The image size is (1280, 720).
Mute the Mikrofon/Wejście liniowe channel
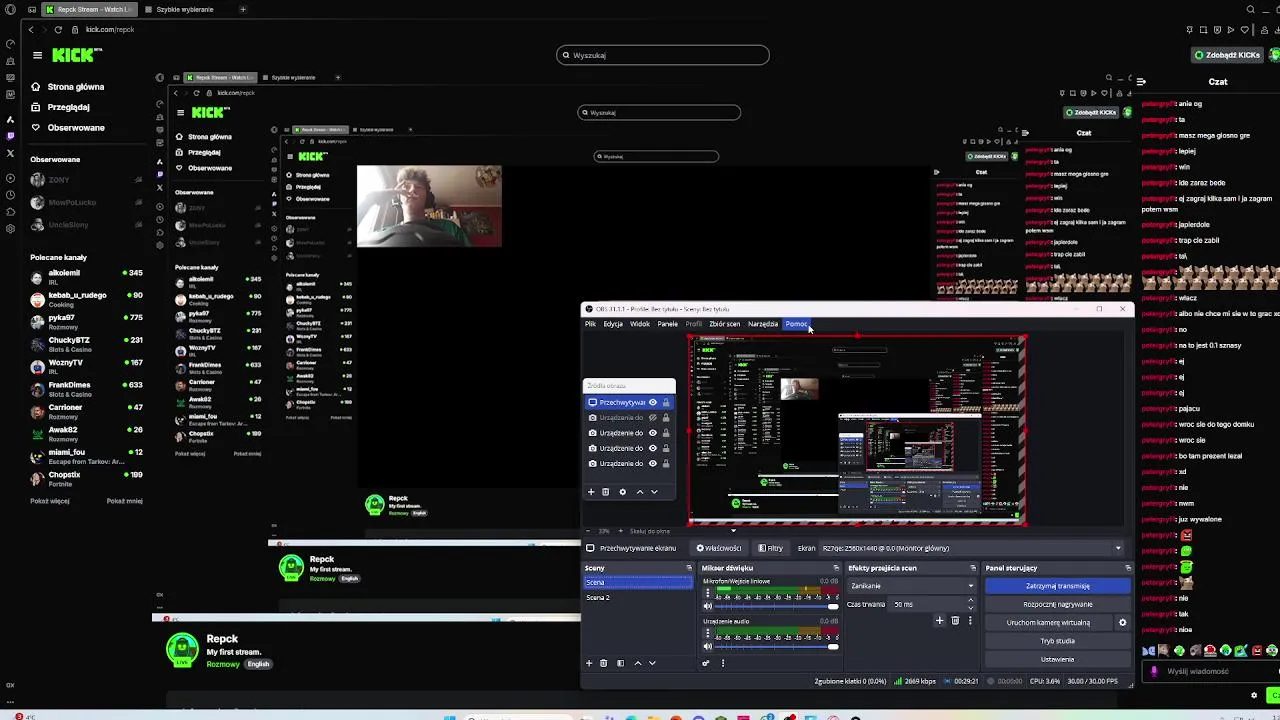(x=707, y=606)
